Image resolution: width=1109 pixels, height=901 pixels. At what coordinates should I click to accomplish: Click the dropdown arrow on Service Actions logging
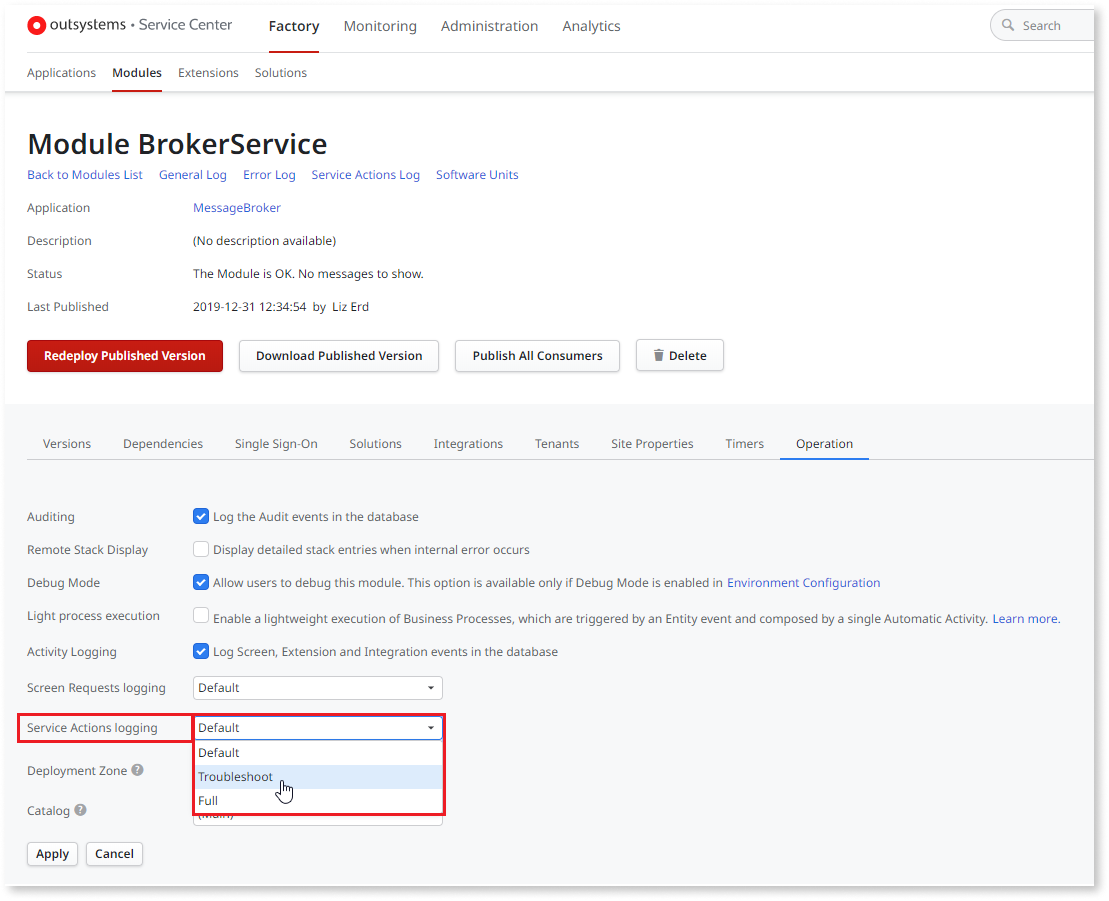click(431, 727)
